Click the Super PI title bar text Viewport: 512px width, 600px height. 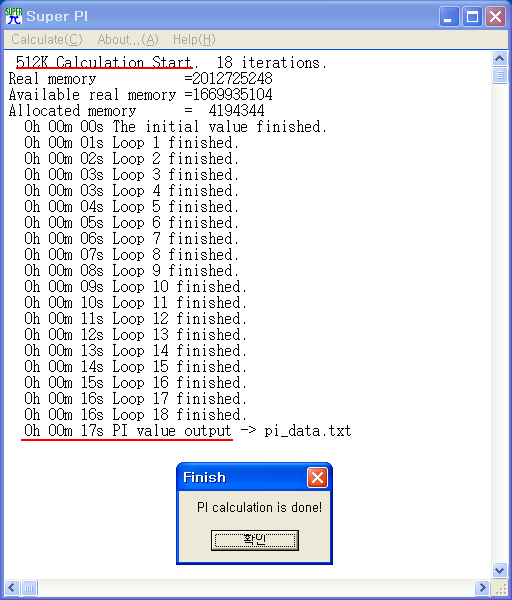pos(57,16)
